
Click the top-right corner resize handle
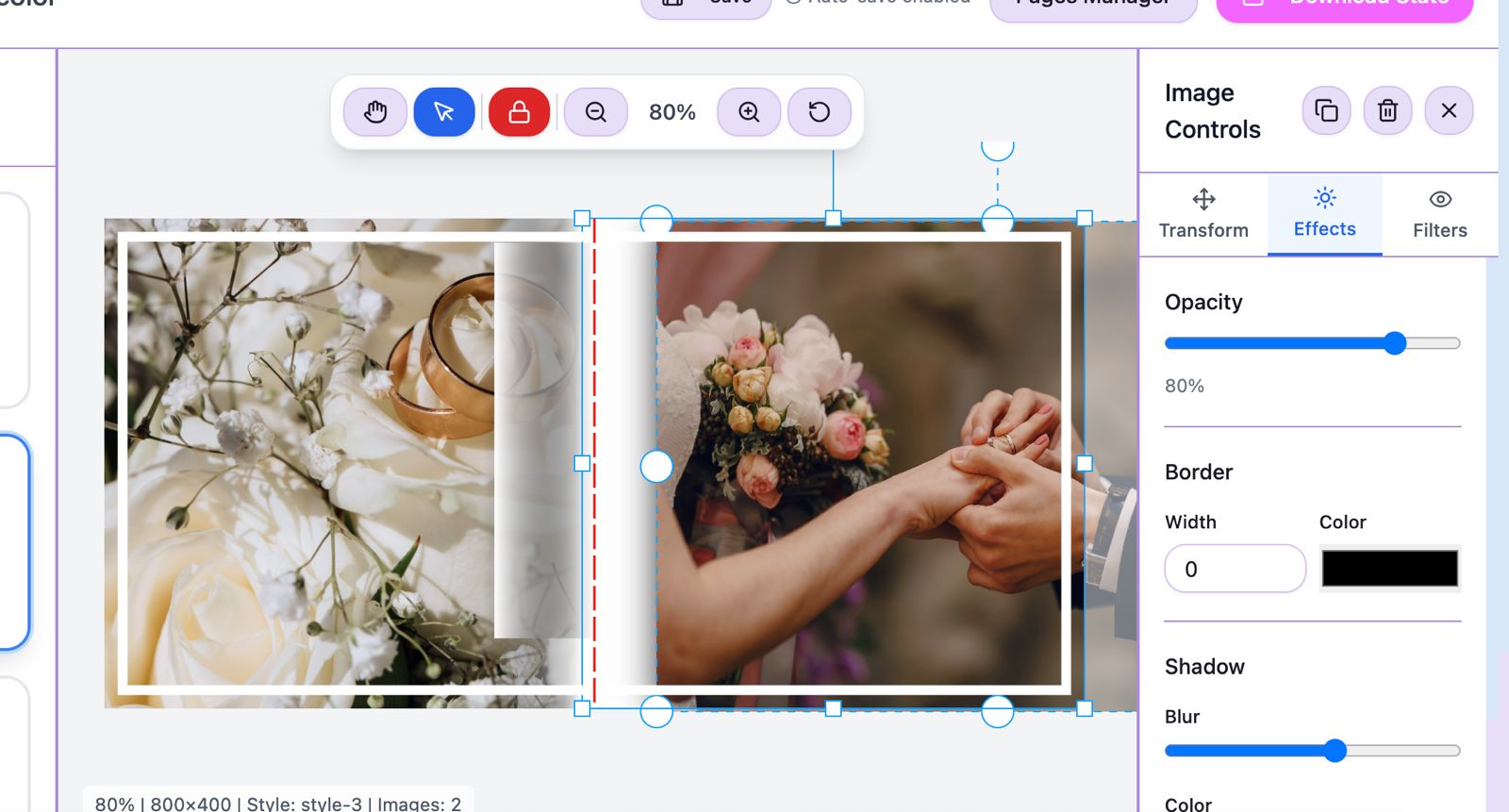1085,219
